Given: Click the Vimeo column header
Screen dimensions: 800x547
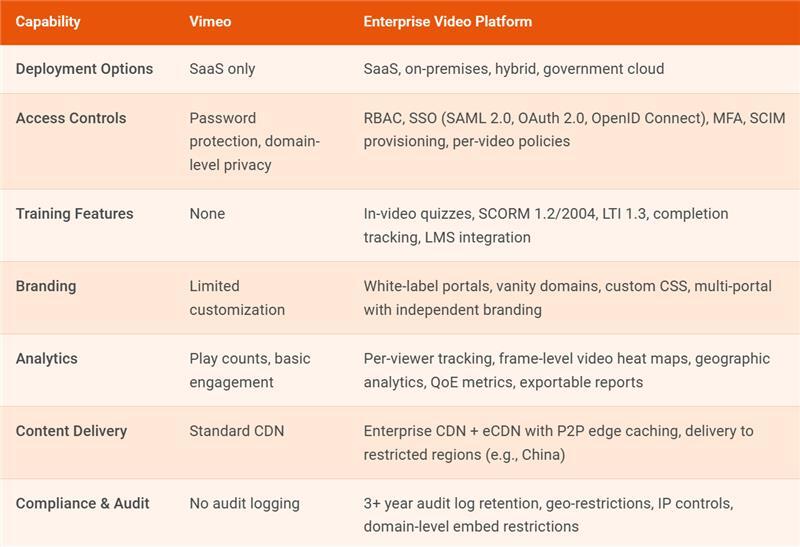Looking at the screenshot, I should point(212,21).
